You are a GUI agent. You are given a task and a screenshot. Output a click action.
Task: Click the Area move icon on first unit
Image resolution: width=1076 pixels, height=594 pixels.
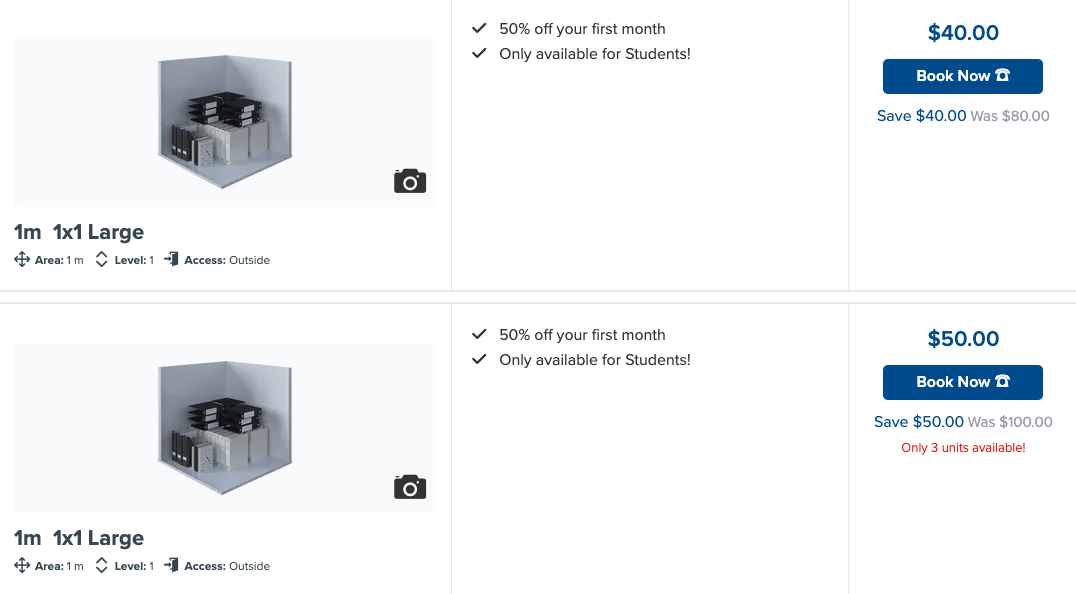[22, 259]
